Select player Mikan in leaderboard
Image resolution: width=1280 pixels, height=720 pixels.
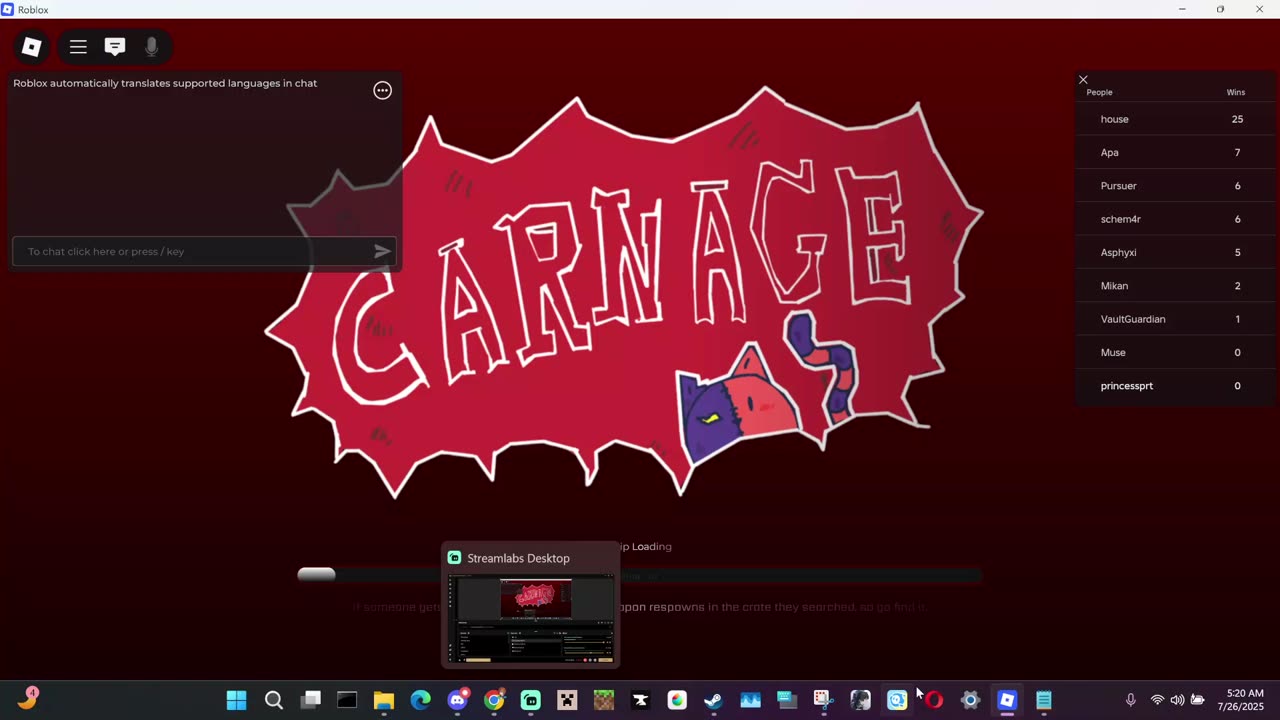[1177, 286]
